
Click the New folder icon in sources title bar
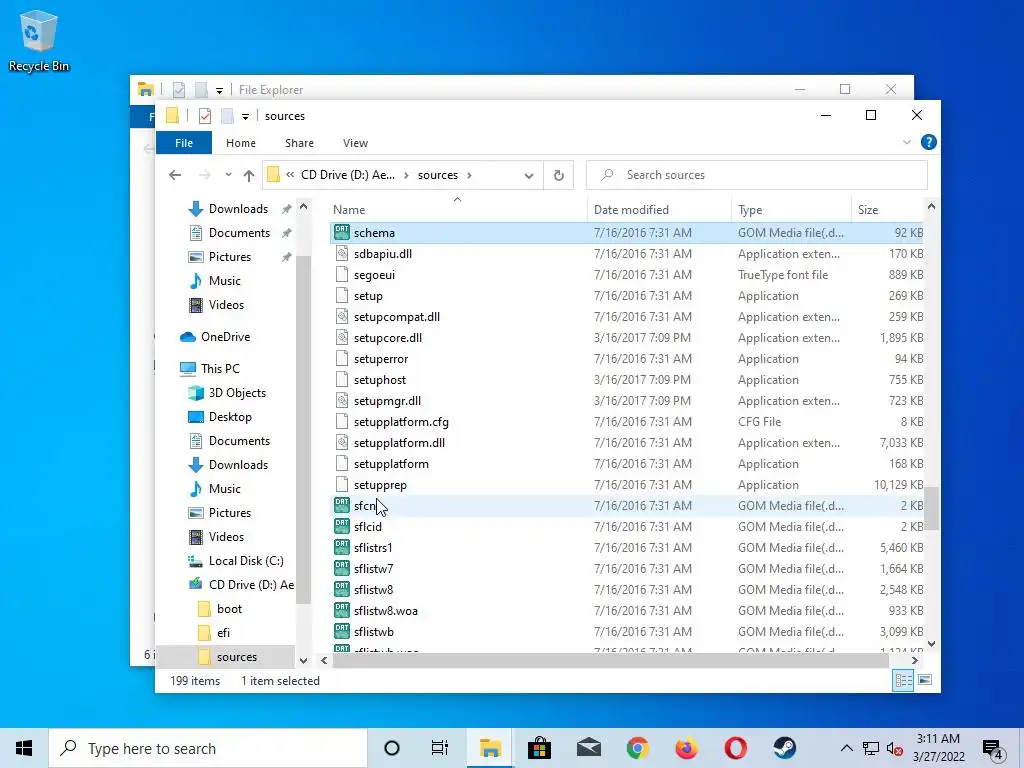click(x=227, y=116)
